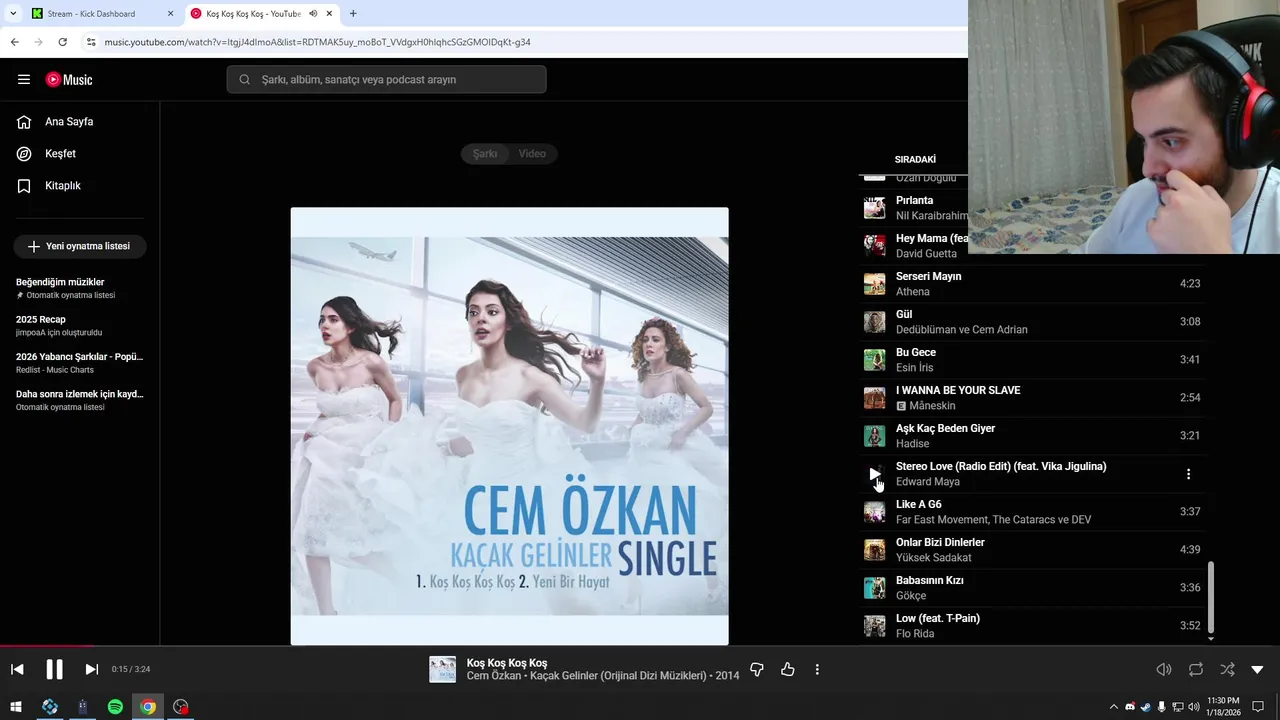This screenshot has height=720, width=1280.
Task: Open the Windows notification center
Action: pos(1259,707)
